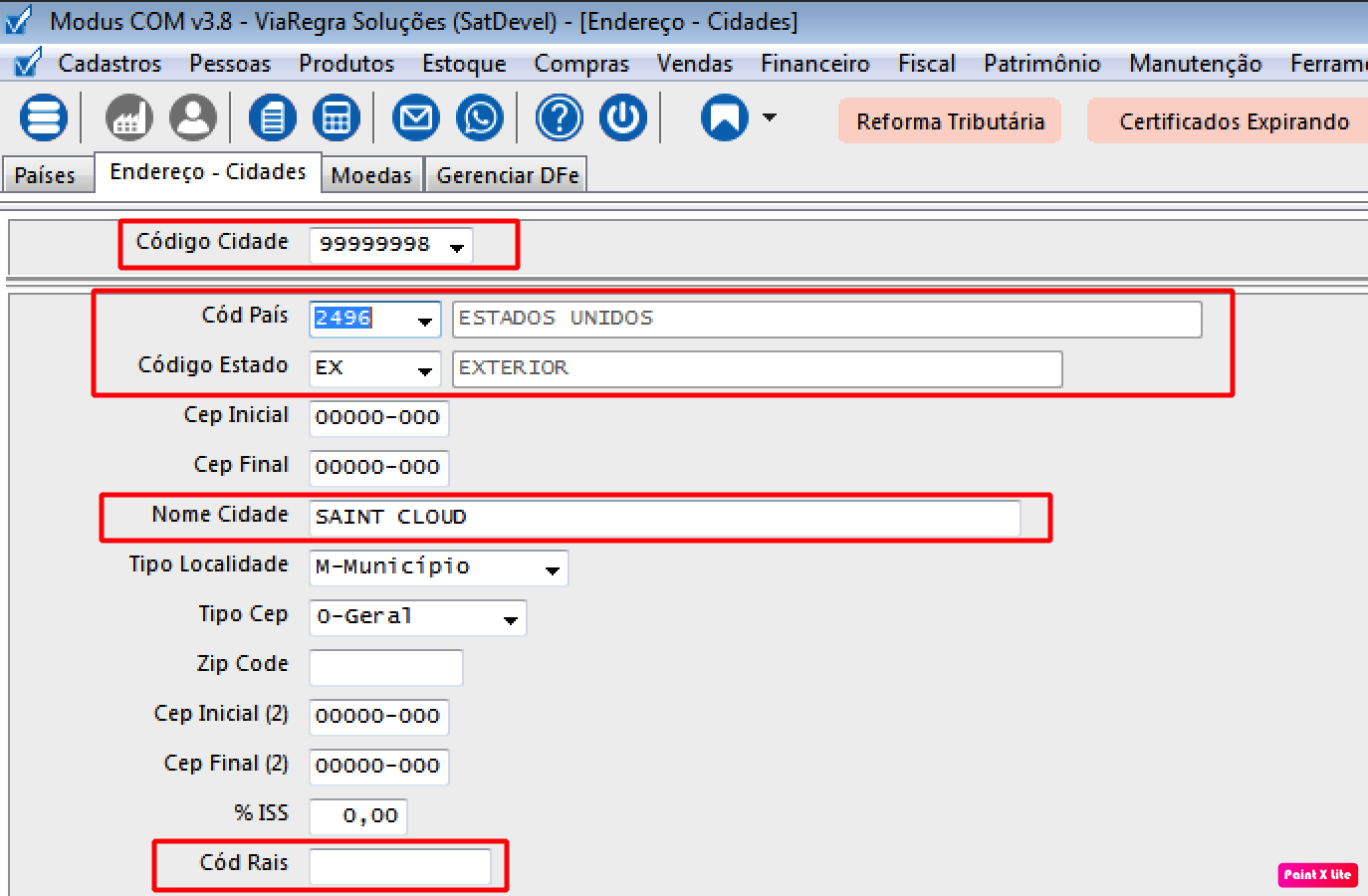
Task: Select the Gerenciar DFe tab
Action: [x=507, y=175]
